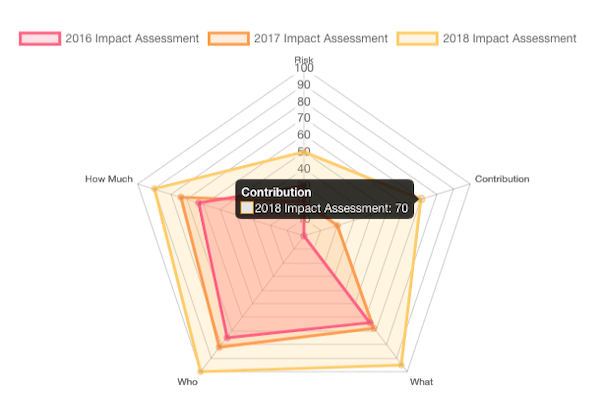Hide dataset via 2017 Impact Assessment label
This screenshot has width=600, height=395.
pyautogui.click(x=321, y=39)
